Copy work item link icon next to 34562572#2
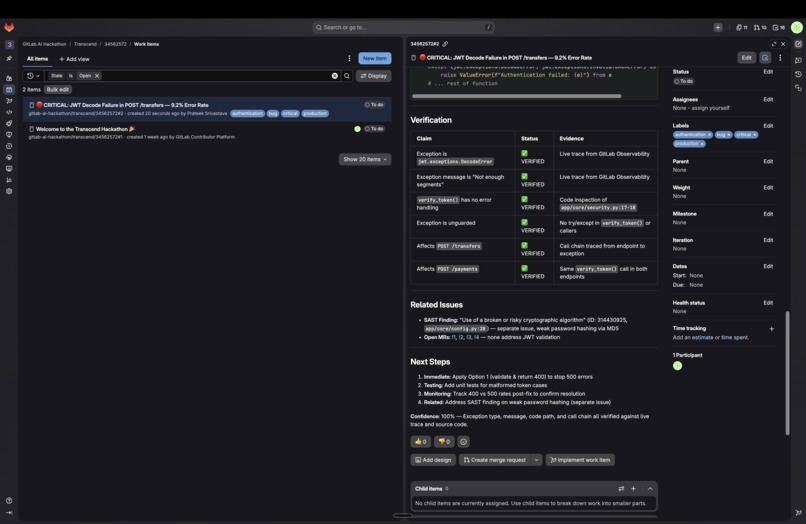This screenshot has height=524, width=806. [x=445, y=44]
